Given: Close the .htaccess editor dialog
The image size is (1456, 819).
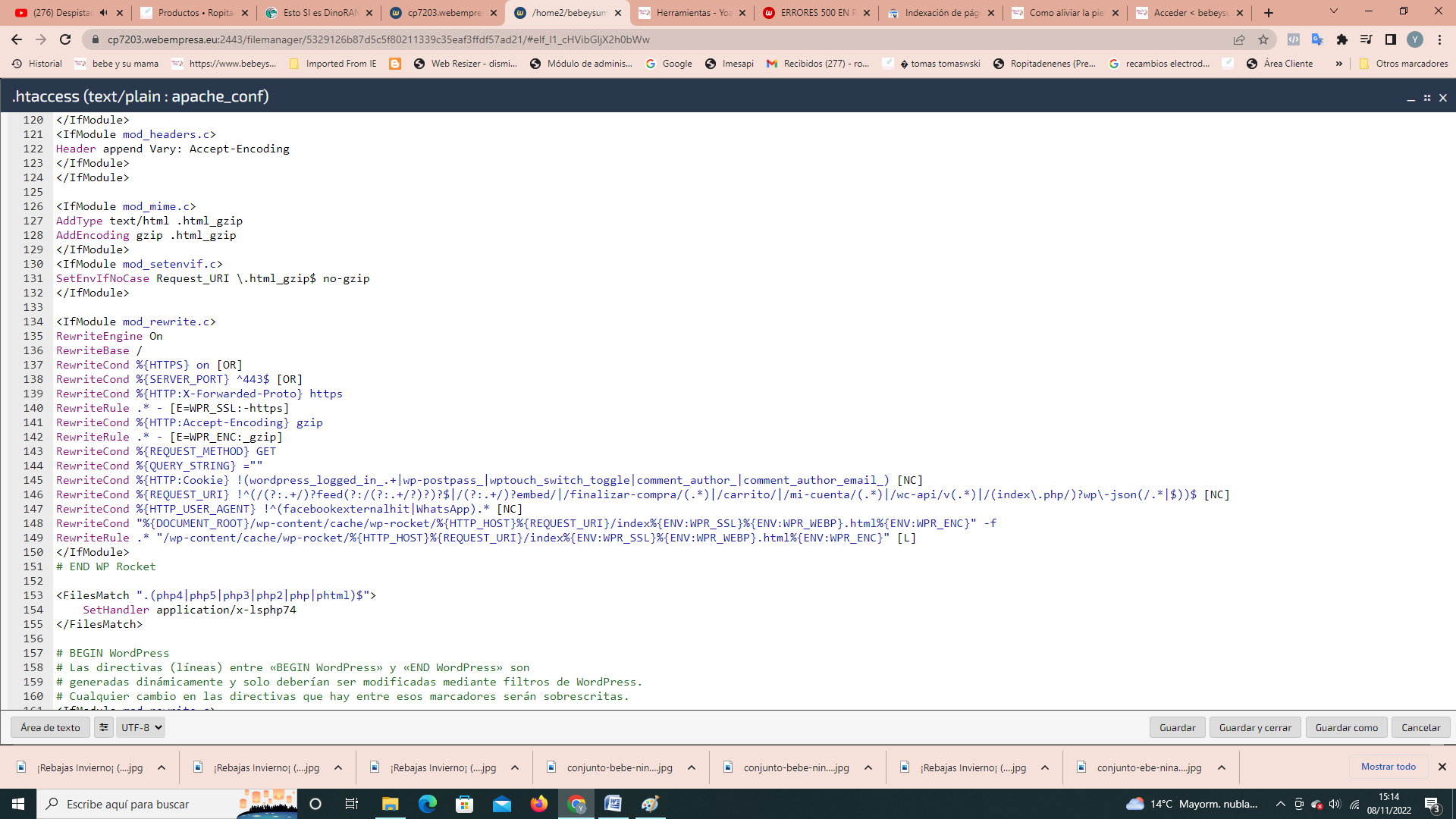Looking at the screenshot, I should point(1443,98).
